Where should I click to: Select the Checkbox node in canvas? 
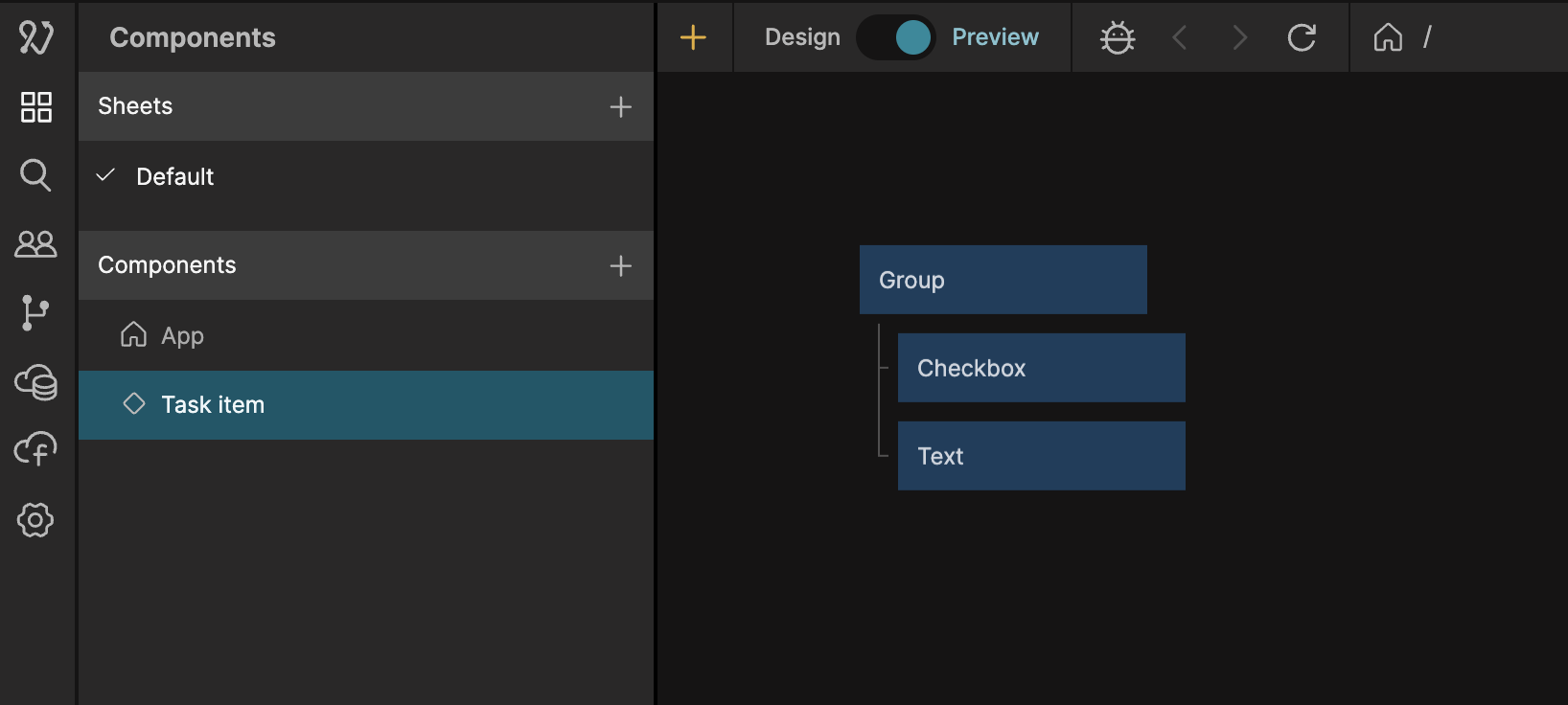[x=1041, y=368]
